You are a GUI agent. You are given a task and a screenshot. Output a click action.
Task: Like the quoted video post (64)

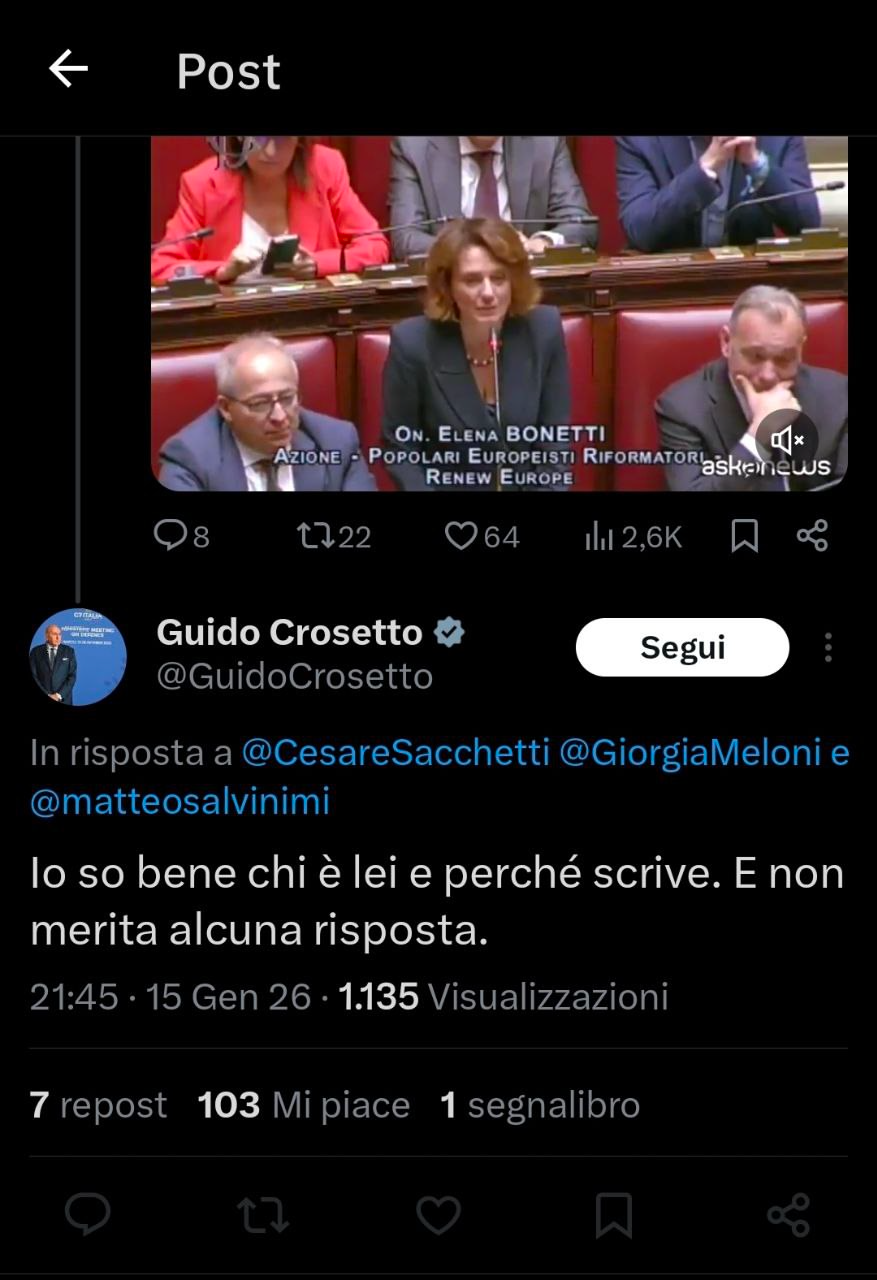tap(482, 537)
